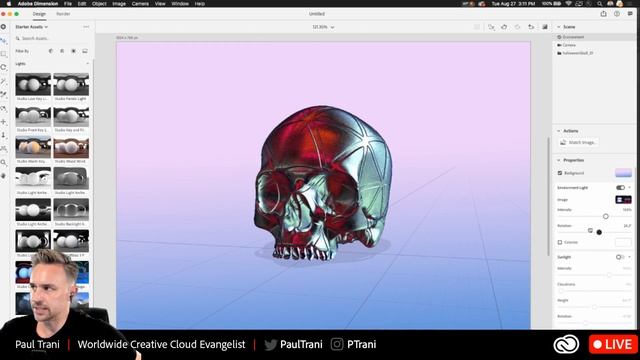
Task: Switch to the Render tab
Action: 63,14
